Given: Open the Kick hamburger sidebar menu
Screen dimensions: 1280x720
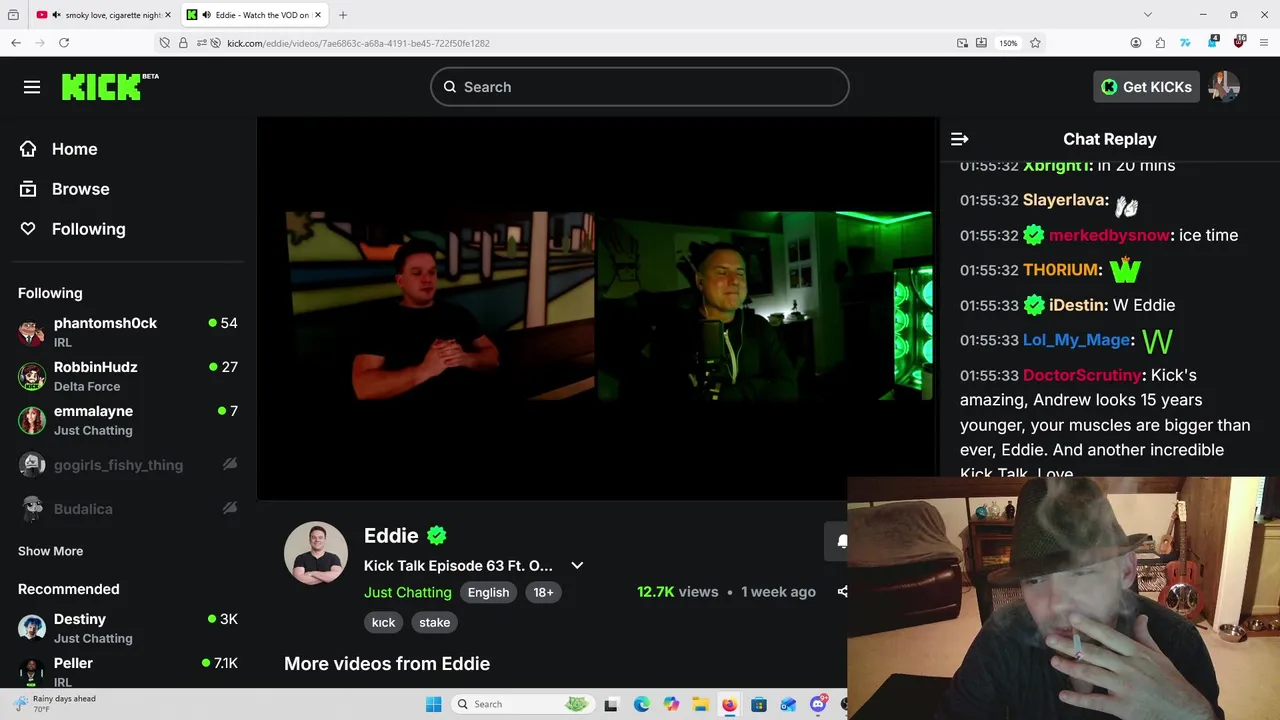Looking at the screenshot, I should click(32, 87).
